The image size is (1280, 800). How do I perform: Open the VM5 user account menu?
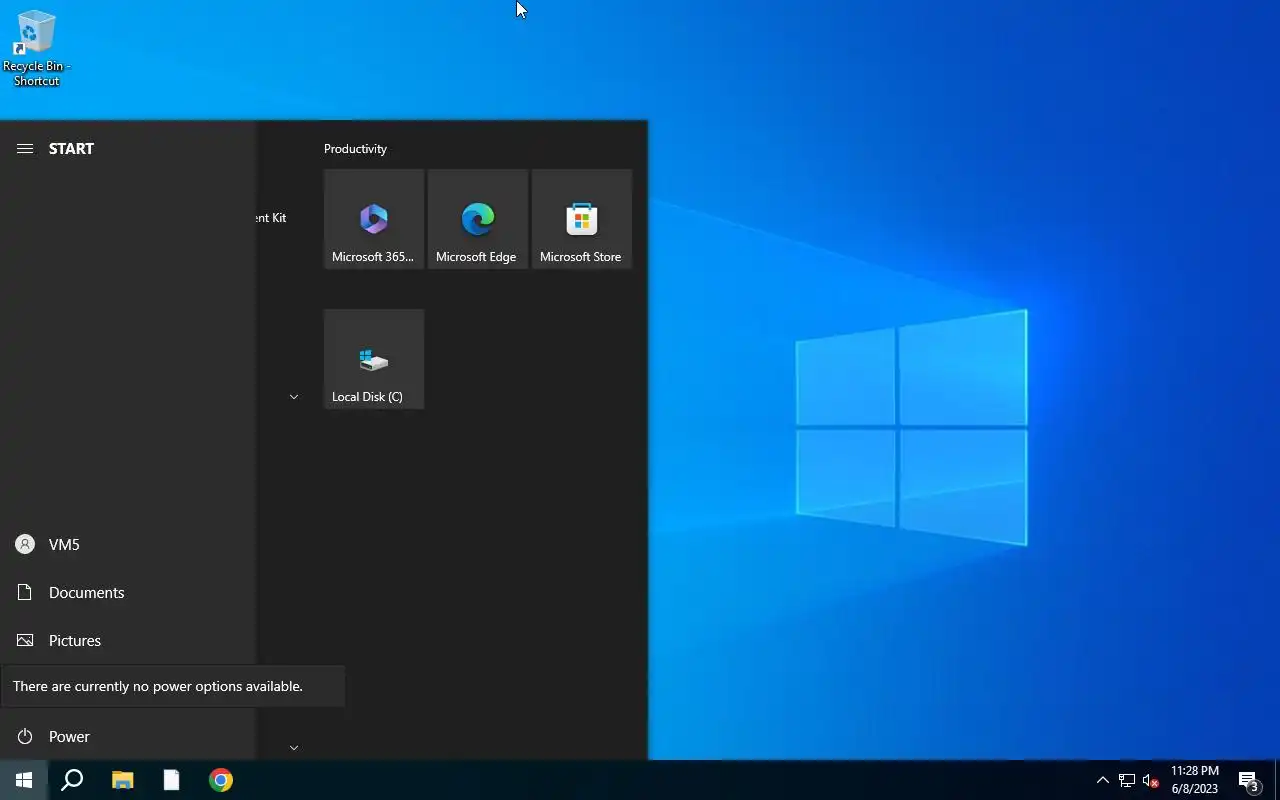pos(128,544)
